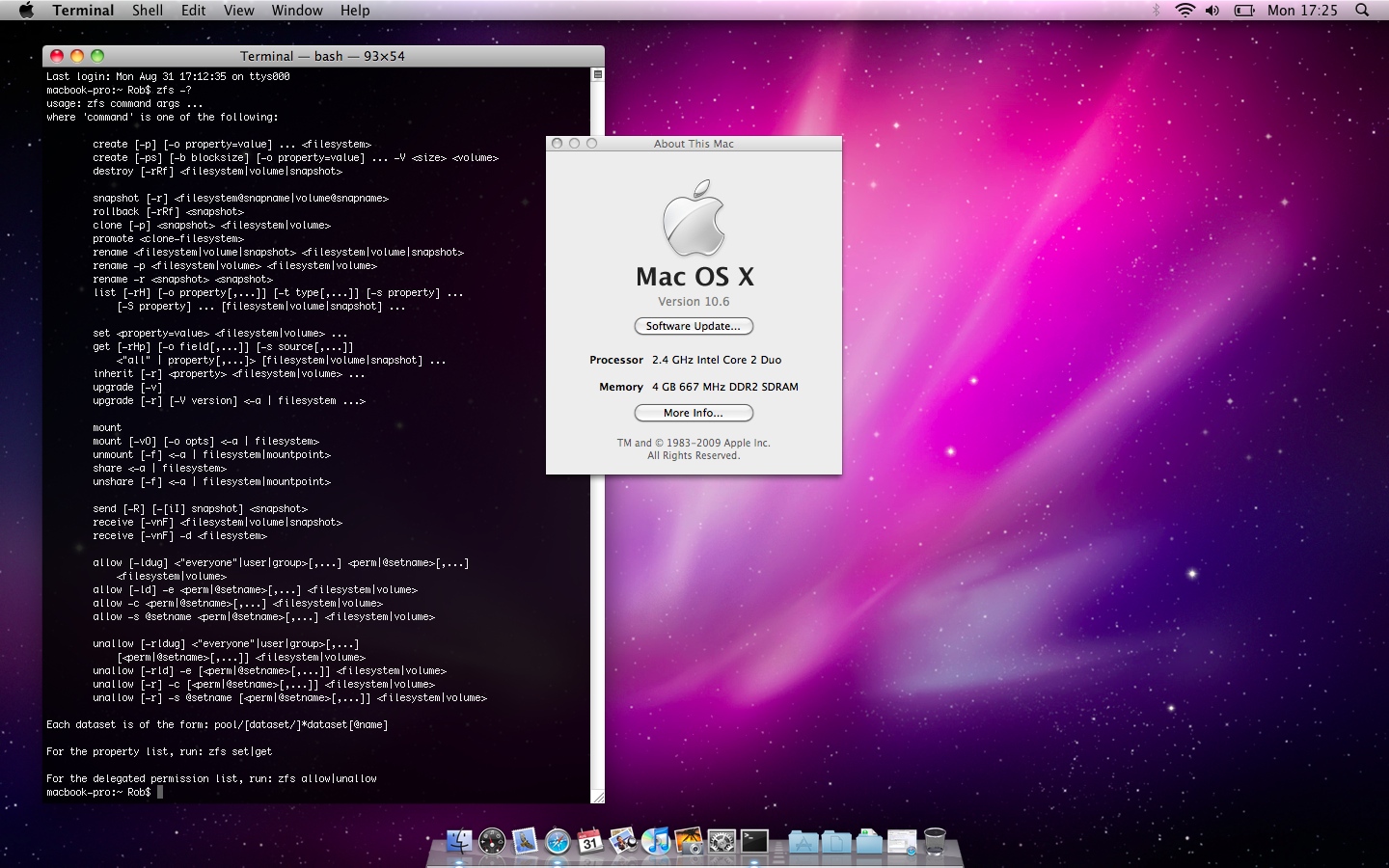Open the volume control in menu bar

coord(1212,11)
